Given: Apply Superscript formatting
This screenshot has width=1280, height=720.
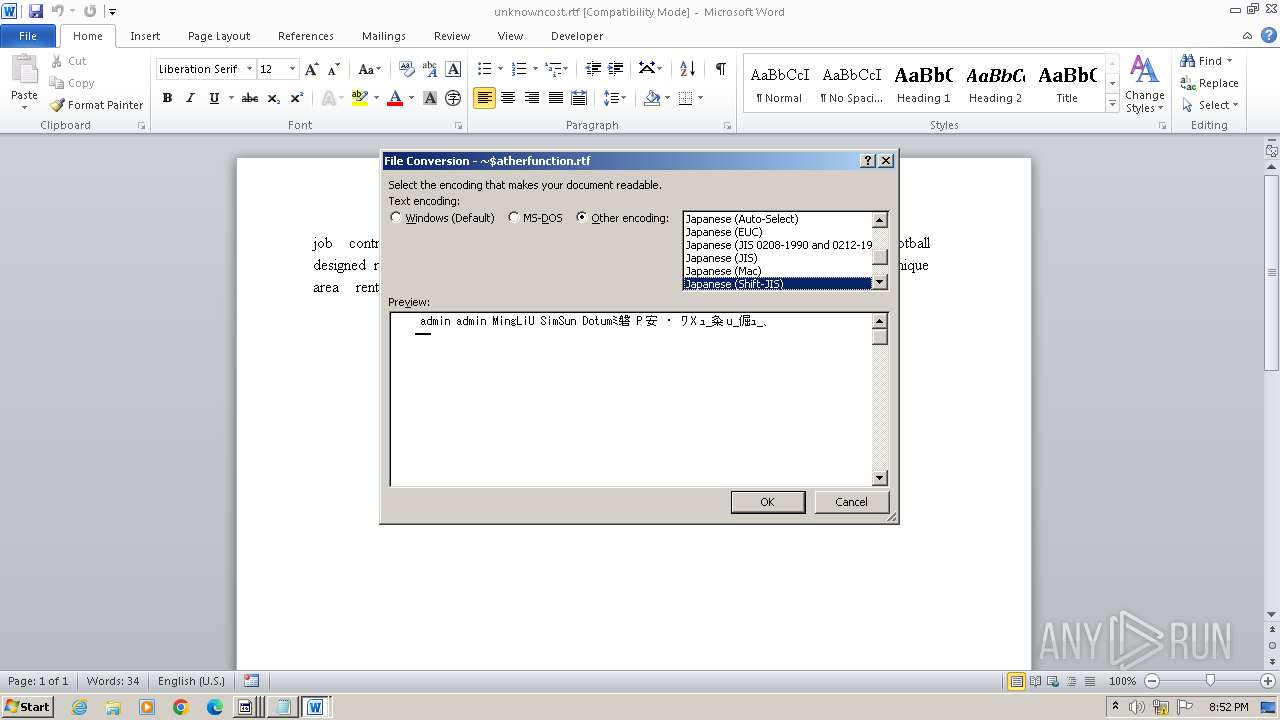Looking at the screenshot, I should point(297,98).
